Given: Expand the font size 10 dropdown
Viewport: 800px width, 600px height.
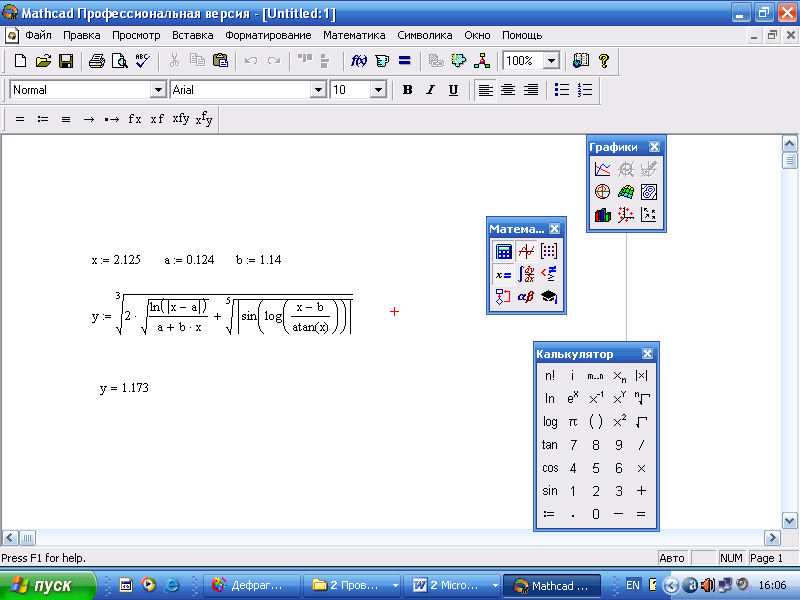Looking at the screenshot, I should 378,90.
